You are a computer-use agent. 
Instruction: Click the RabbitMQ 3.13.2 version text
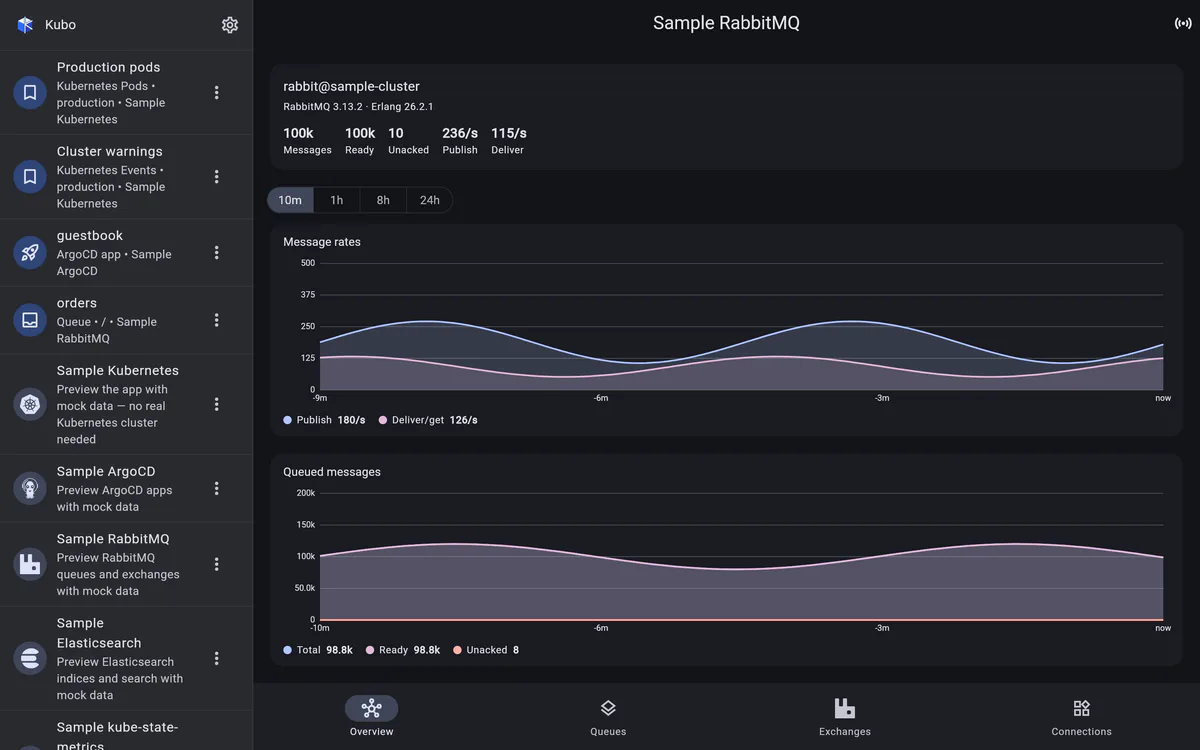click(x=325, y=106)
